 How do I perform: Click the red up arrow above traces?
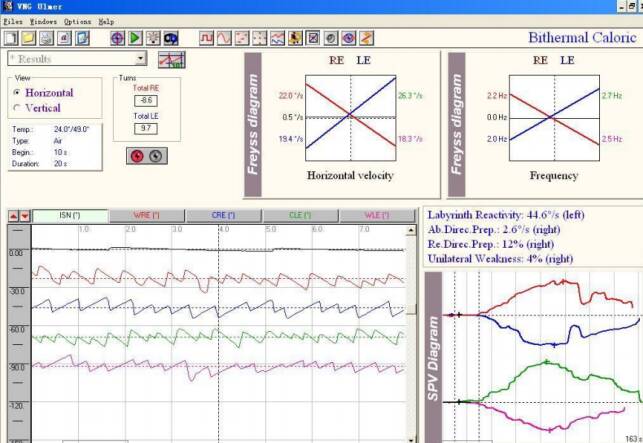[12, 216]
